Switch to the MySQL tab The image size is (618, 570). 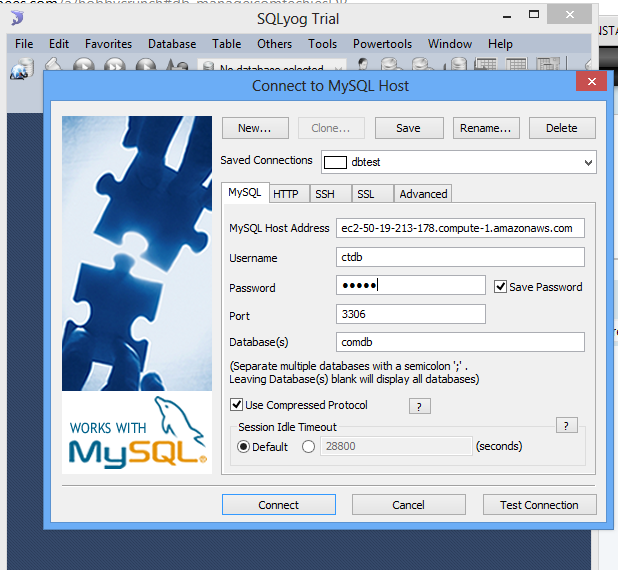click(x=245, y=192)
